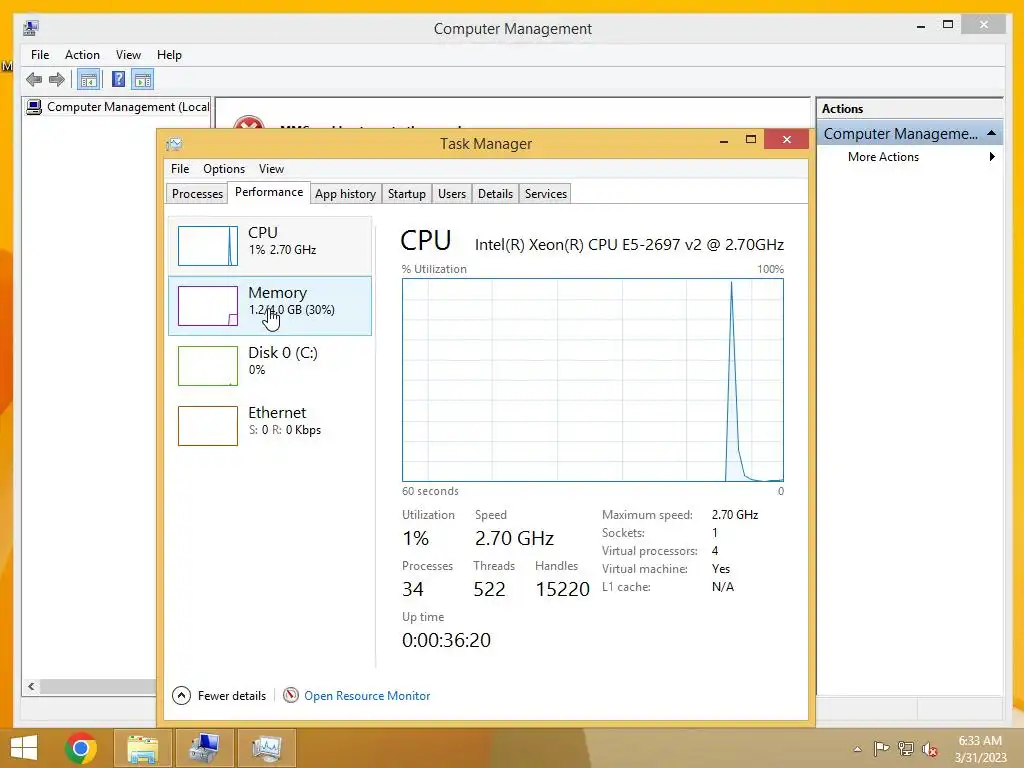Switch to the Processes tab
The width and height of the screenshot is (1024, 768).
coord(197,194)
